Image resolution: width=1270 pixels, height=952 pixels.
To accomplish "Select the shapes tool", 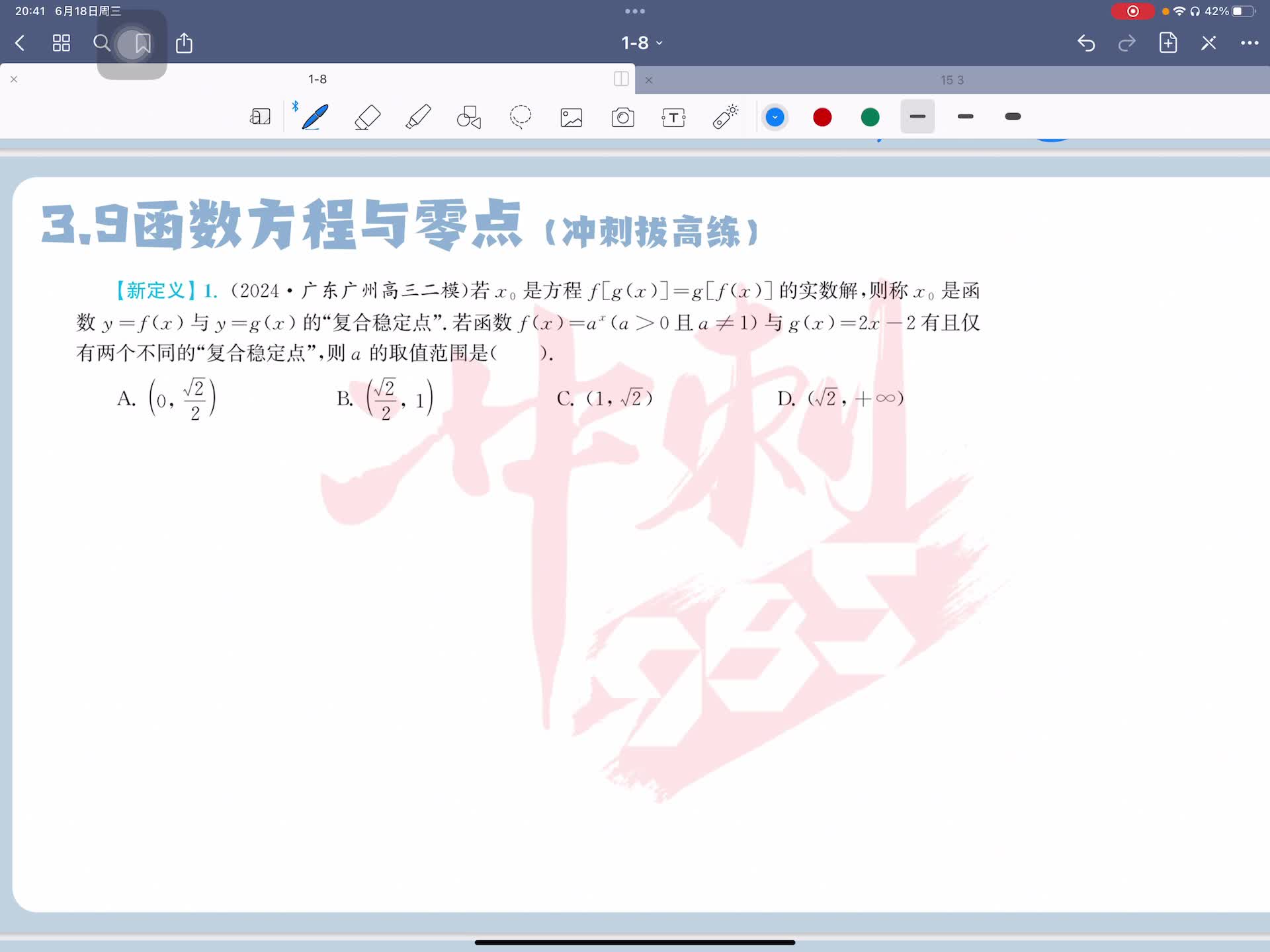I will pos(469,117).
